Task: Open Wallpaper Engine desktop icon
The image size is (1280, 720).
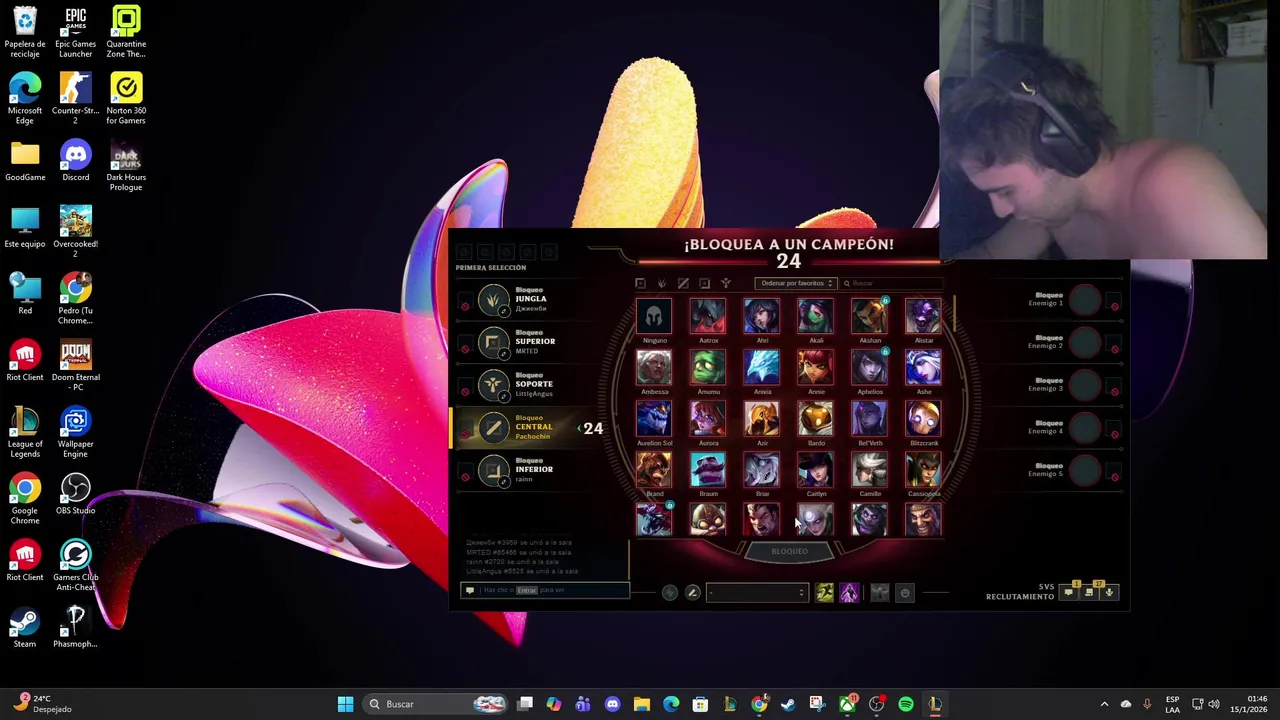Action: click(x=75, y=432)
